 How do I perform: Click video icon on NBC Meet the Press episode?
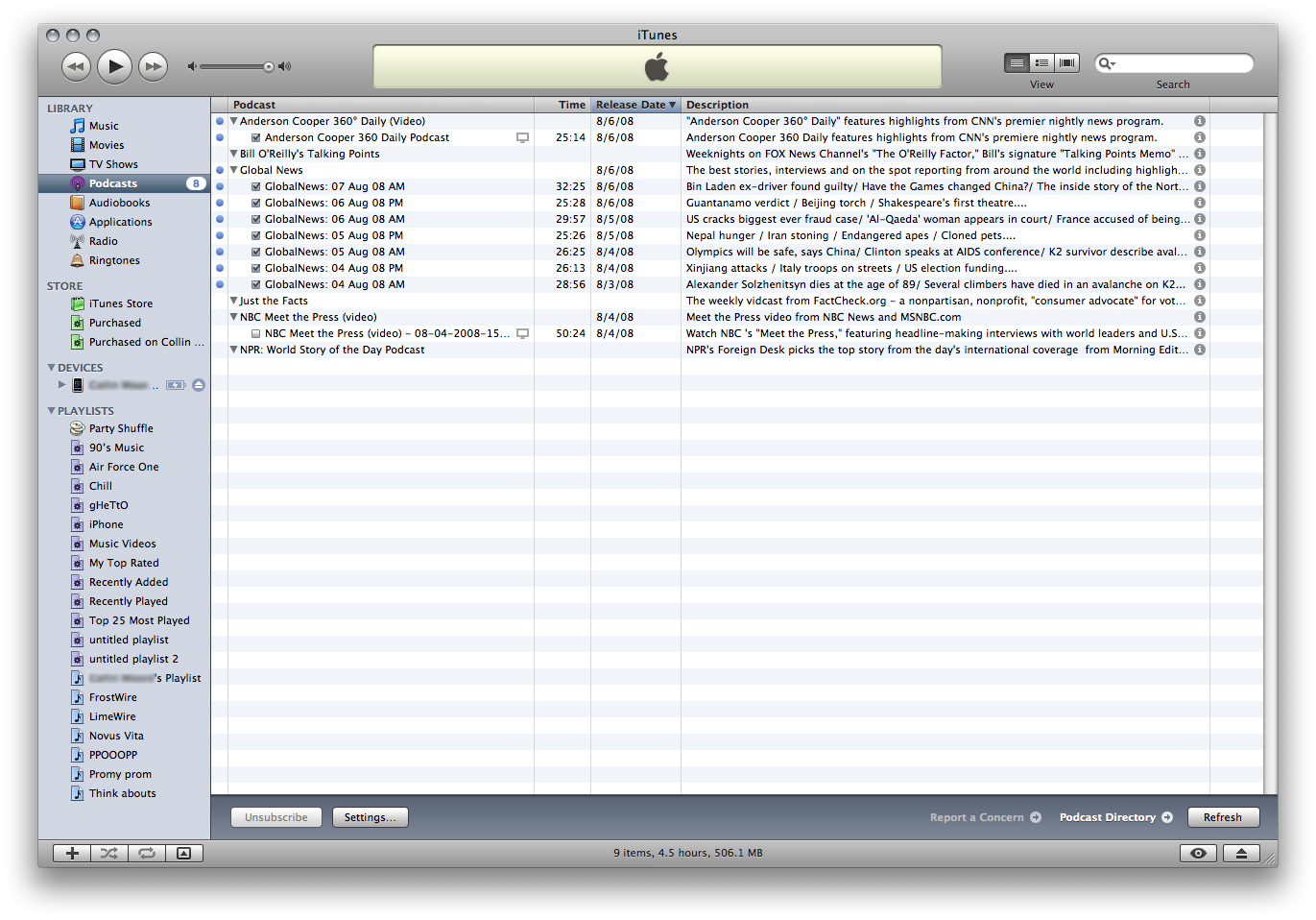pos(522,333)
